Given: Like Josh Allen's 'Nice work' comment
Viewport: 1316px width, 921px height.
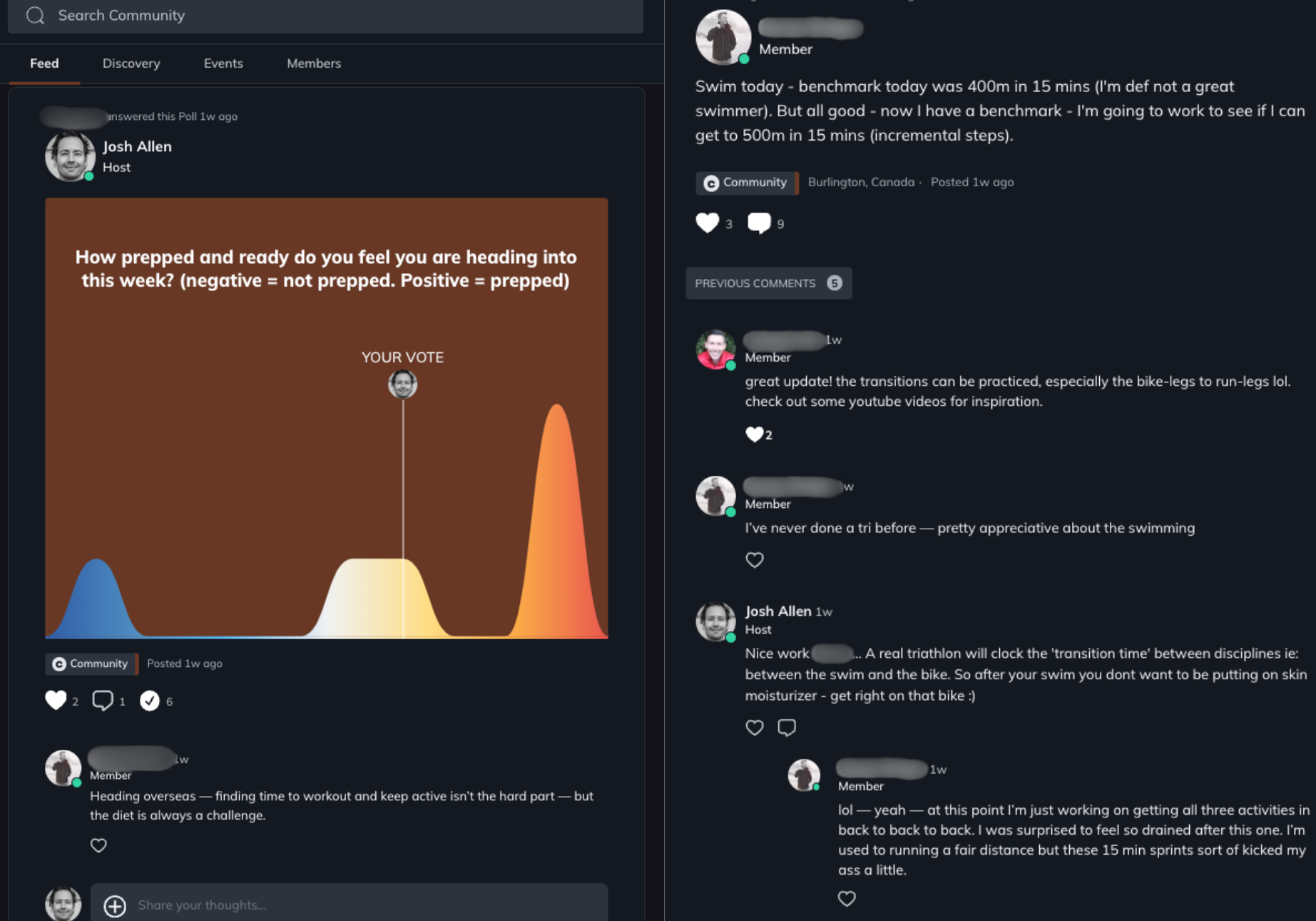Looking at the screenshot, I should point(755,728).
